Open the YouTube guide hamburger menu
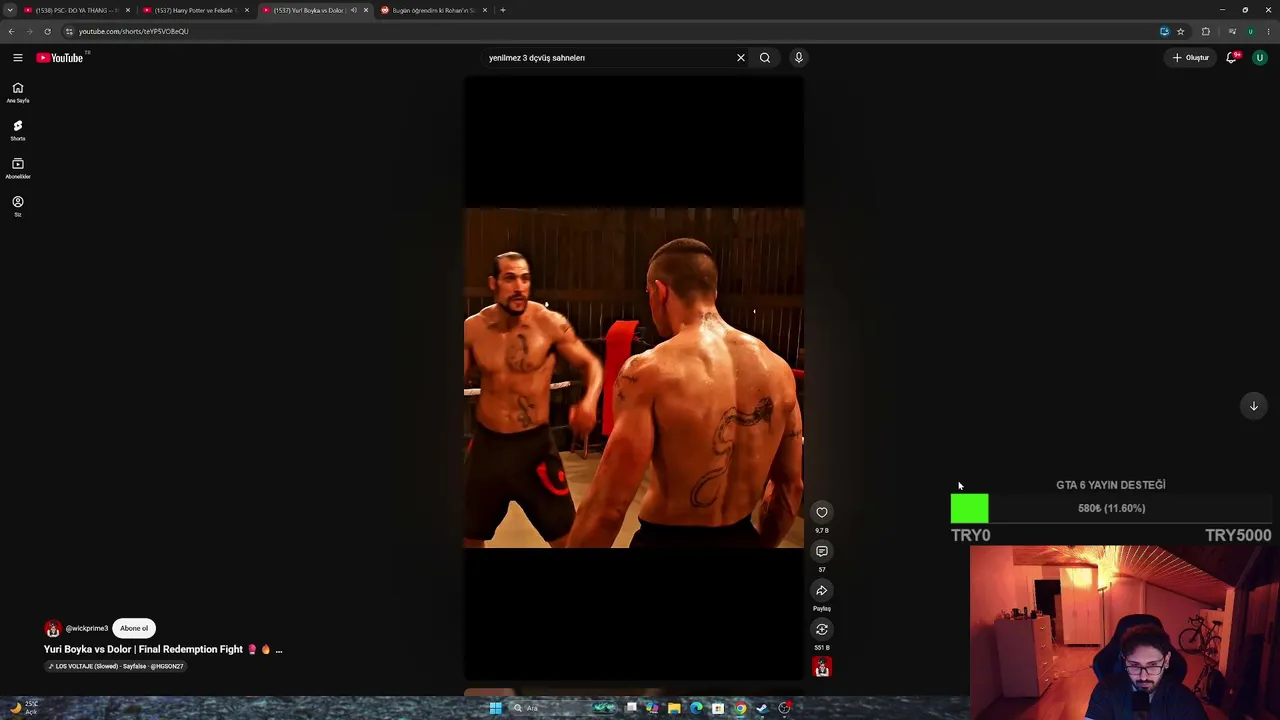The image size is (1280, 720). pyautogui.click(x=17, y=58)
